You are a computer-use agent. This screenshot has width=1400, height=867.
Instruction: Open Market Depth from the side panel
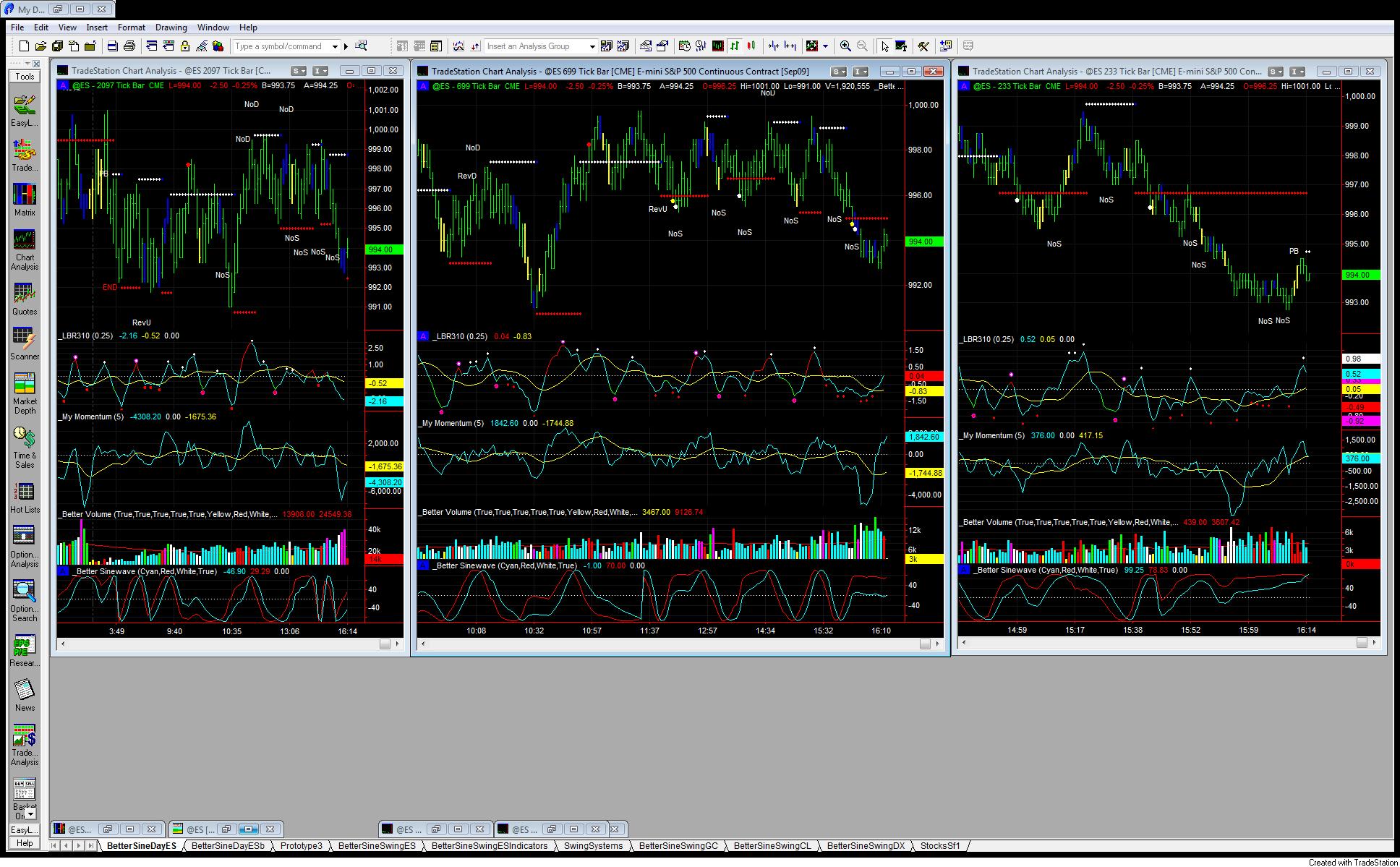click(25, 393)
